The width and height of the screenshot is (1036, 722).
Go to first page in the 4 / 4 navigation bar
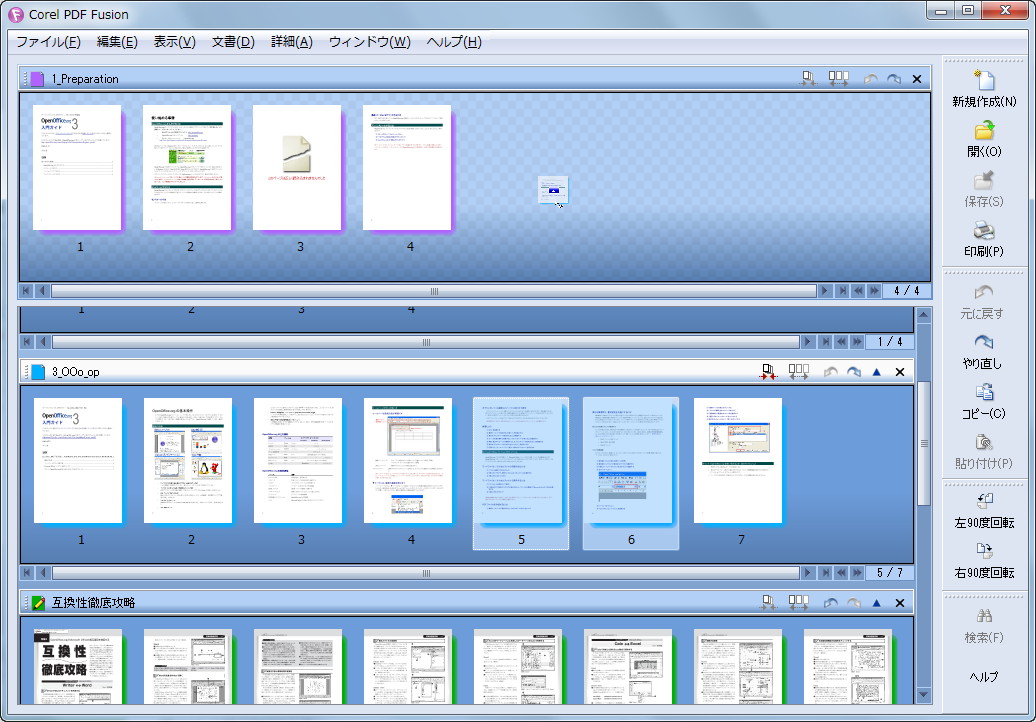coord(26,291)
